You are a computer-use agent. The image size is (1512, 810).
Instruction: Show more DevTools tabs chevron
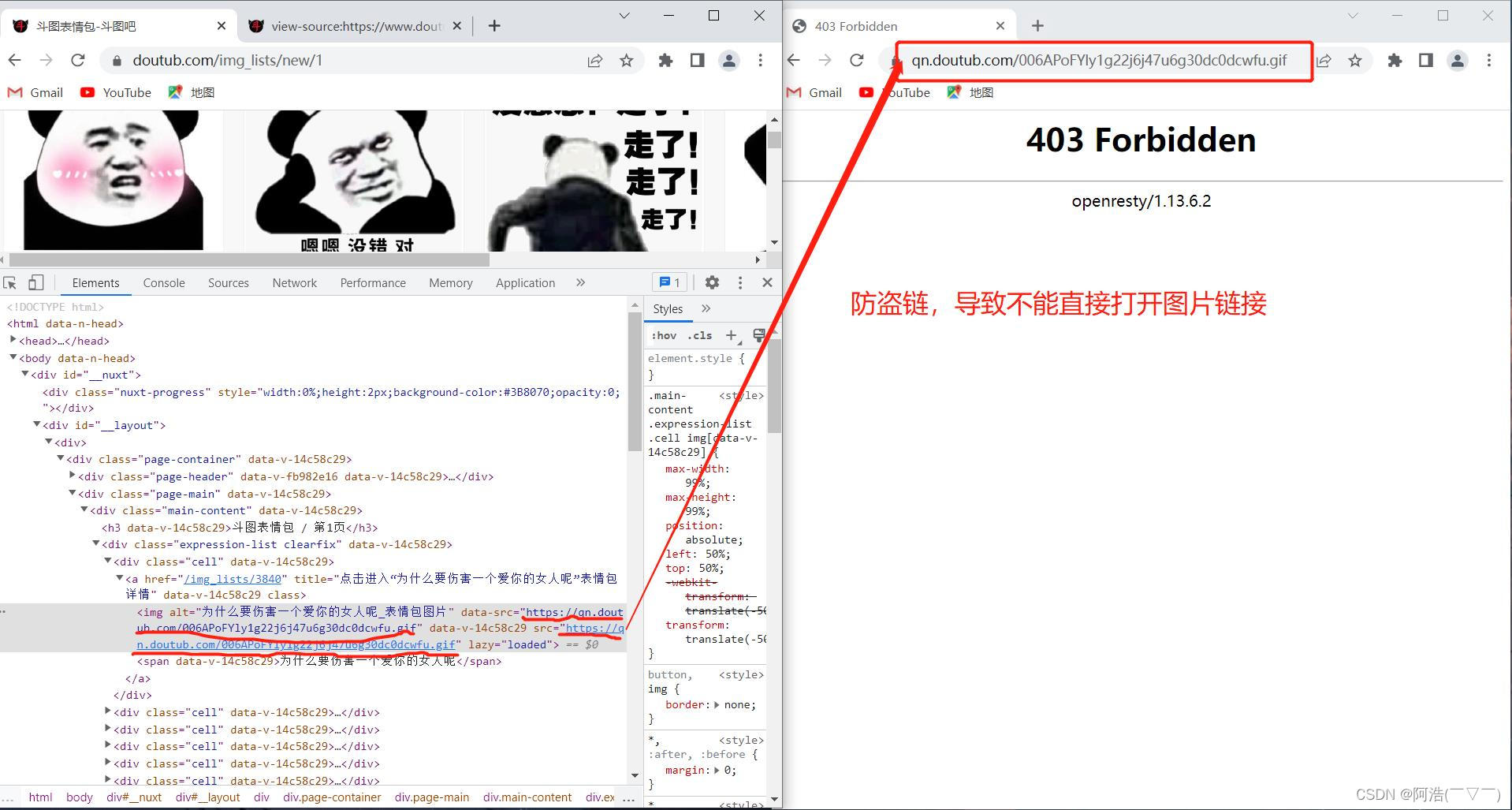tap(581, 282)
